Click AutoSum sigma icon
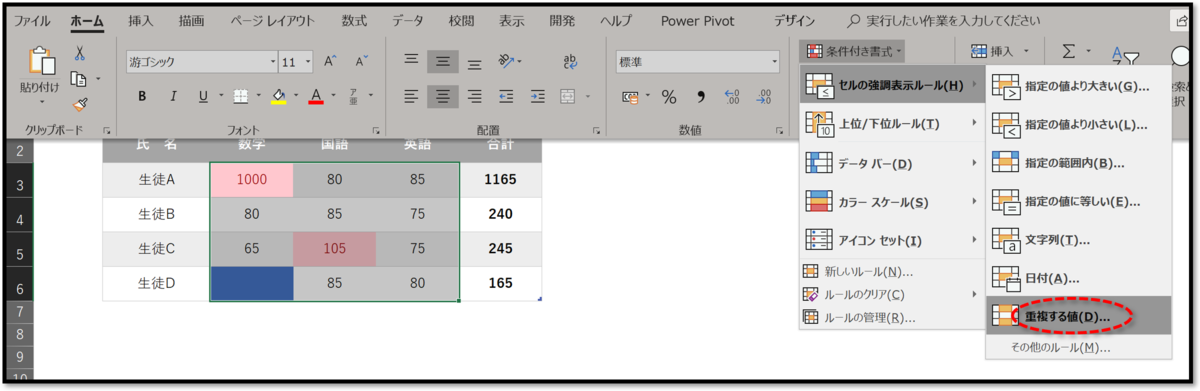 [x=1069, y=51]
